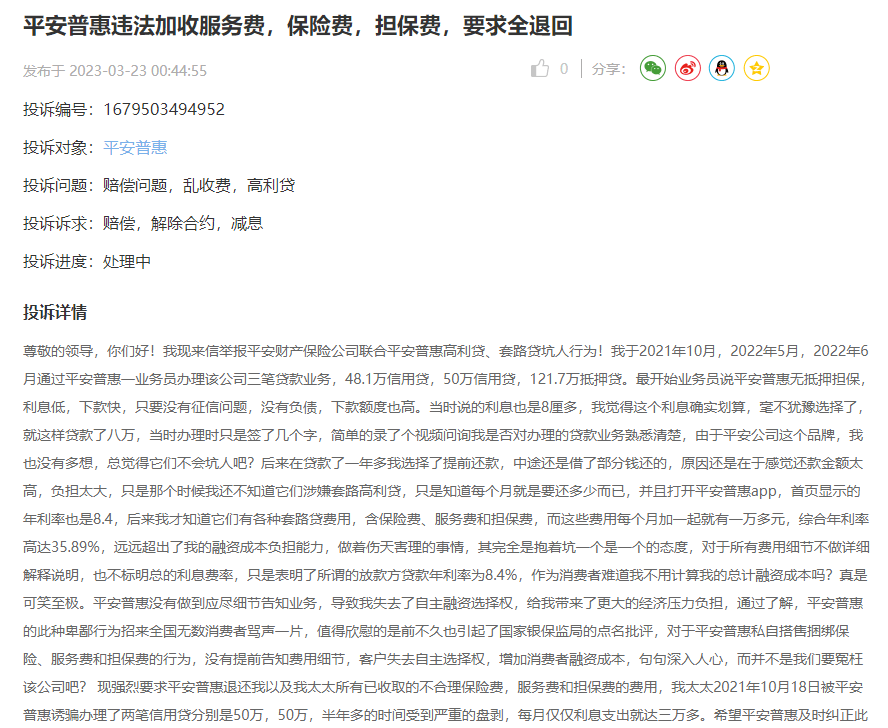Click complaint number 1679503494952
The image size is (888, 728).
164,109
